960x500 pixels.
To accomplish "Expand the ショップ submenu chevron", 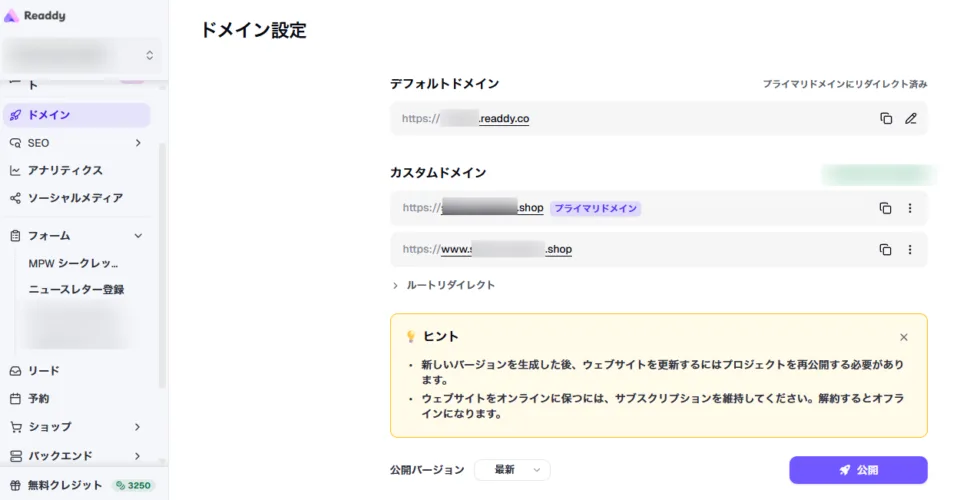I will pyautogui.click(x=137, y=427).
